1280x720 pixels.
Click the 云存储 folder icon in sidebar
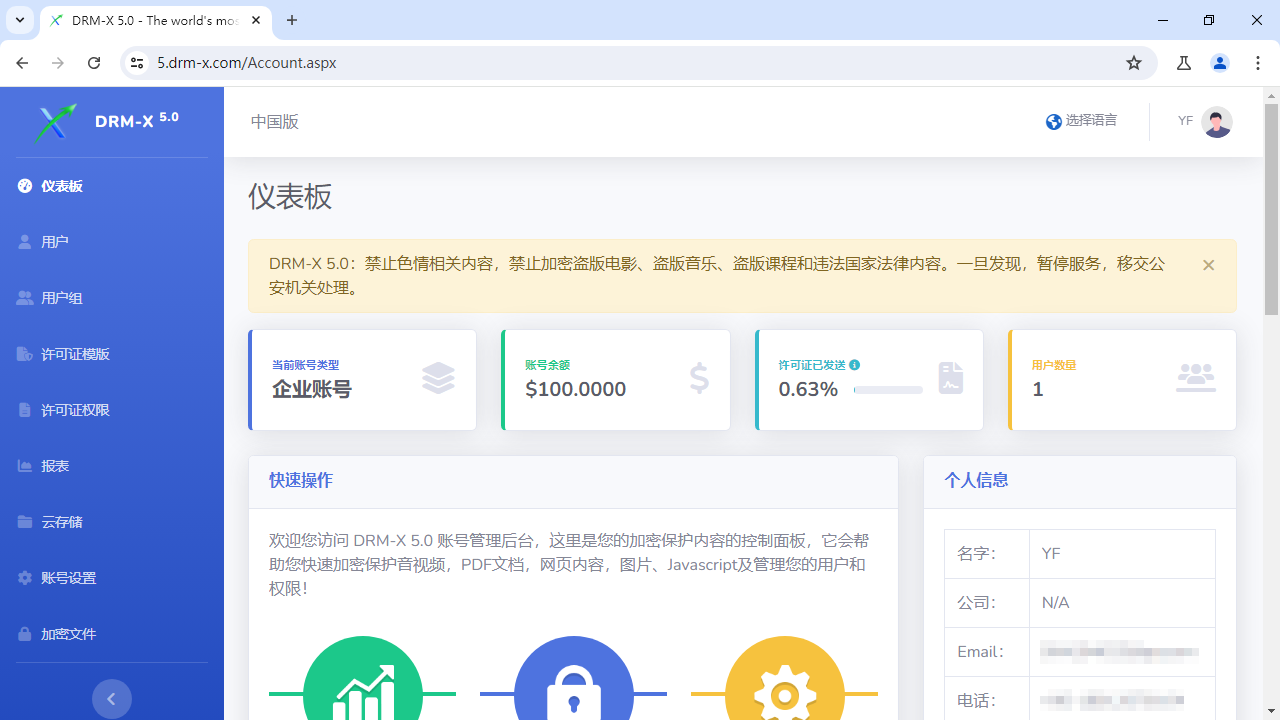(x=25, y=522)
